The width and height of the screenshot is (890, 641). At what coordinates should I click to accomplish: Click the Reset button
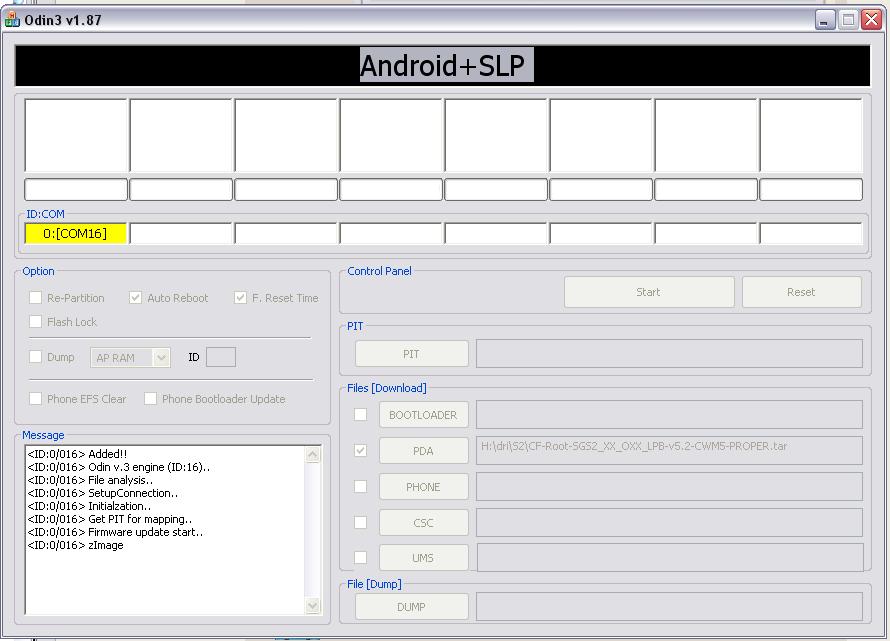[801, 292]
